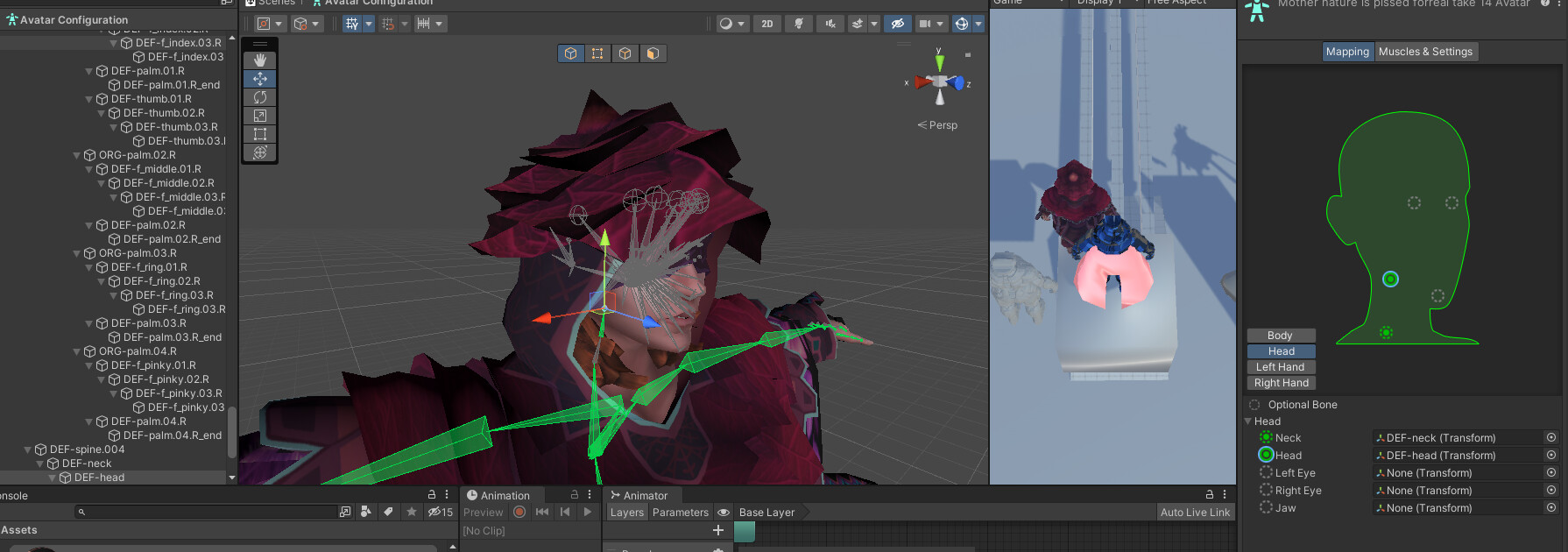This screenshot has width=1568, height=552.
Task: Collapse the ORG-palm.04.R tree node
Action: 76,351
